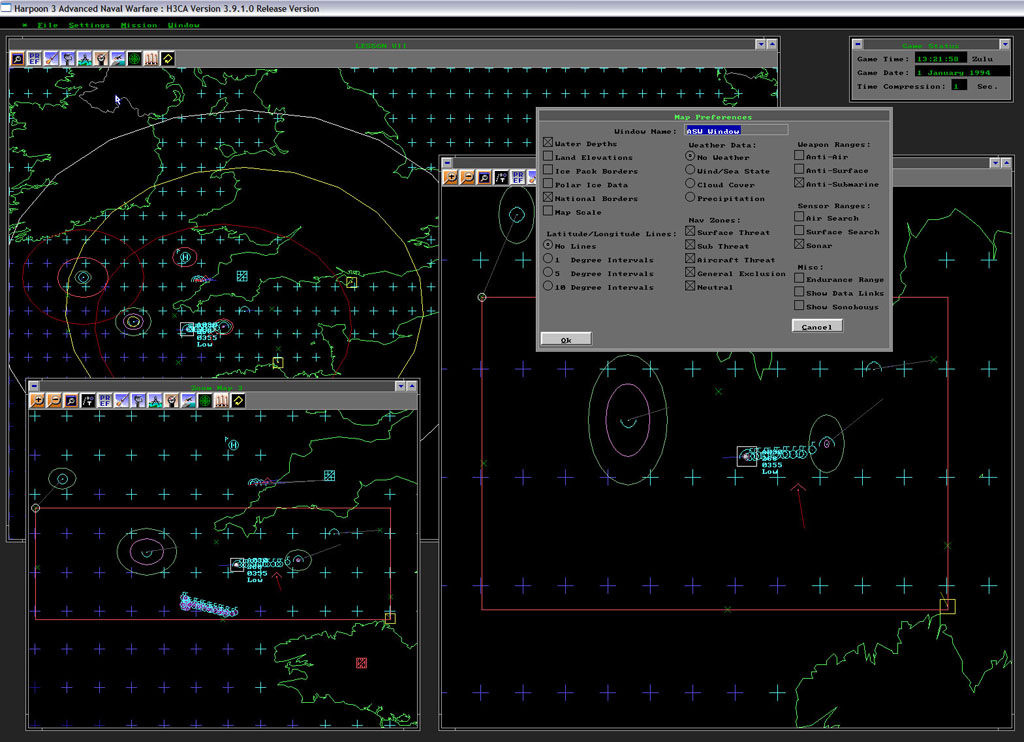Click the zoom in icon in Zoom Map 3
The image size is (1024, 742).
point(38,400)
